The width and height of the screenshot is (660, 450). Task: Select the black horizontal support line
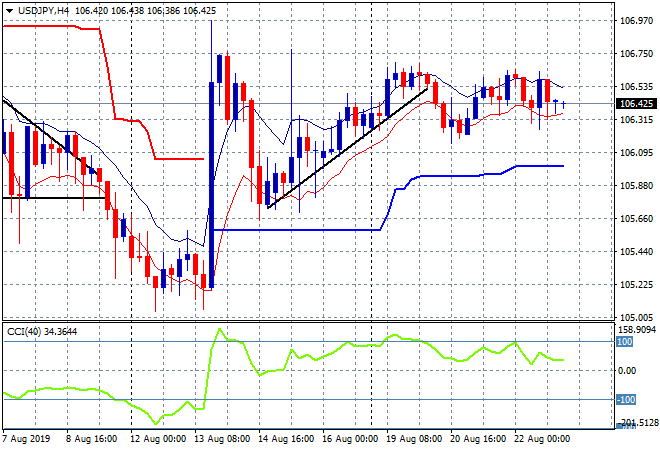53,198
